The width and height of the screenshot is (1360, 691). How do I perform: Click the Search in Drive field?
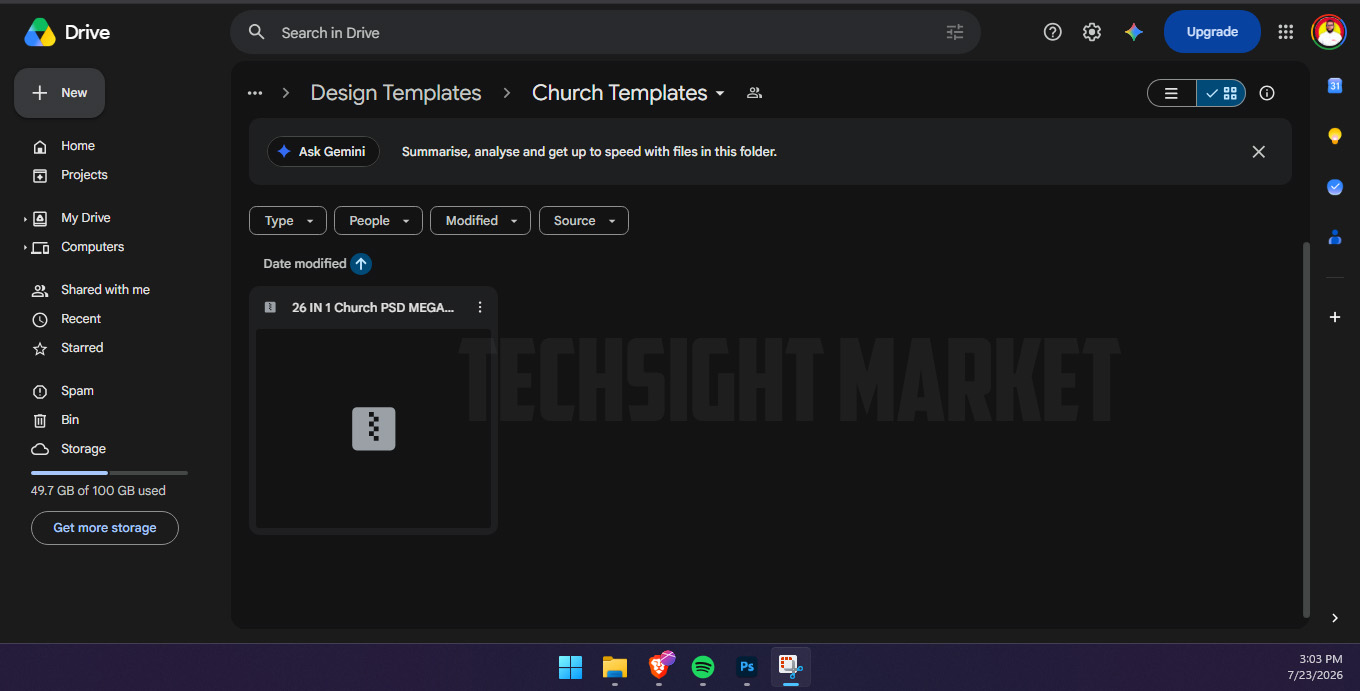pyautogui.click(x=605, y=32)
